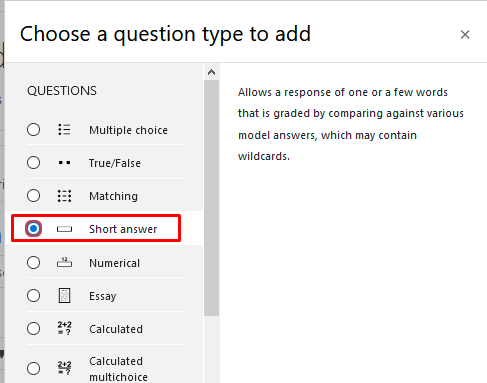Click the True/False two-dot icon

(x=64, y=163)
